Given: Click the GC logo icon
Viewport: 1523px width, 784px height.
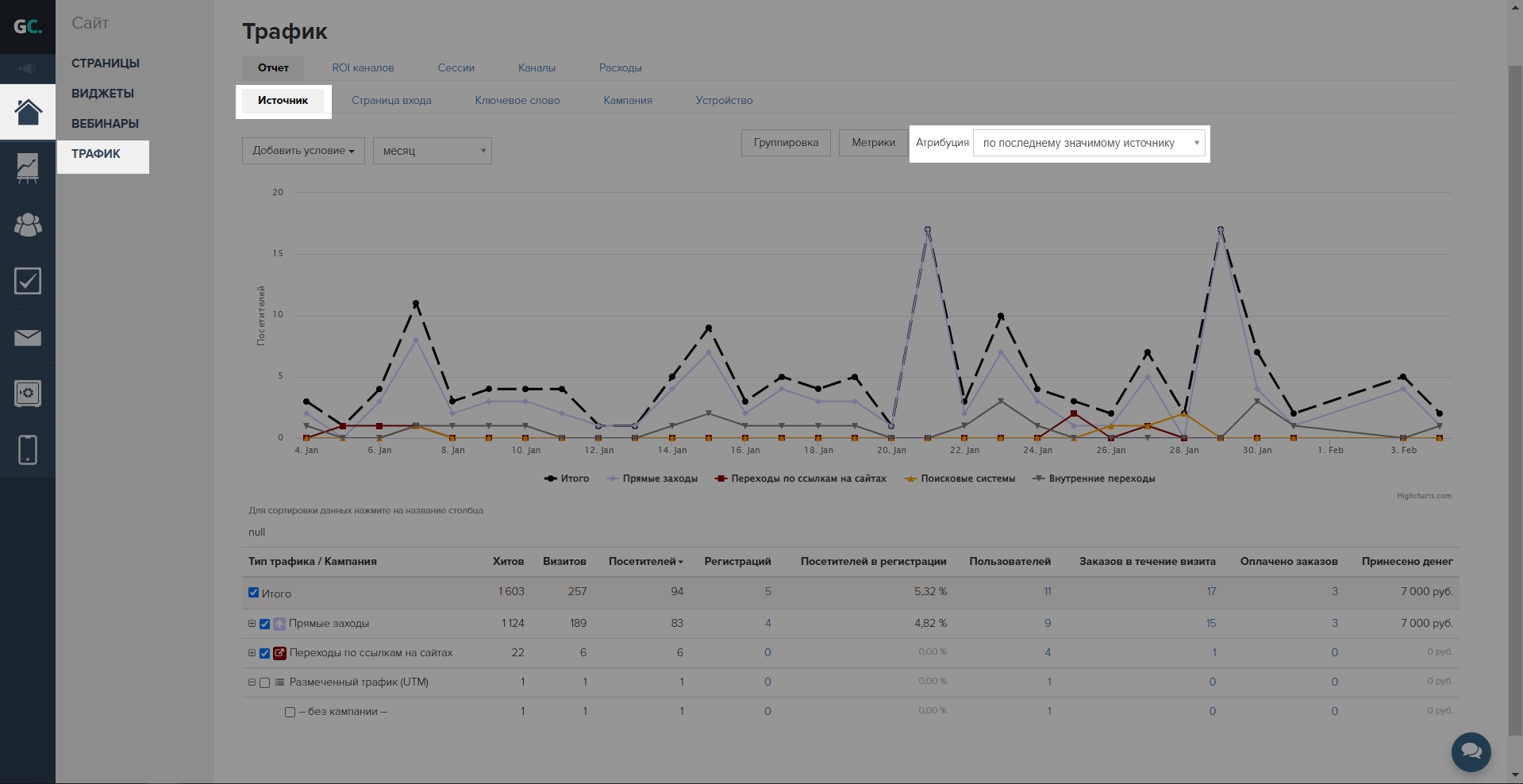Looking at the screenshot, I should pyautogui.click(x=28, y=27).
